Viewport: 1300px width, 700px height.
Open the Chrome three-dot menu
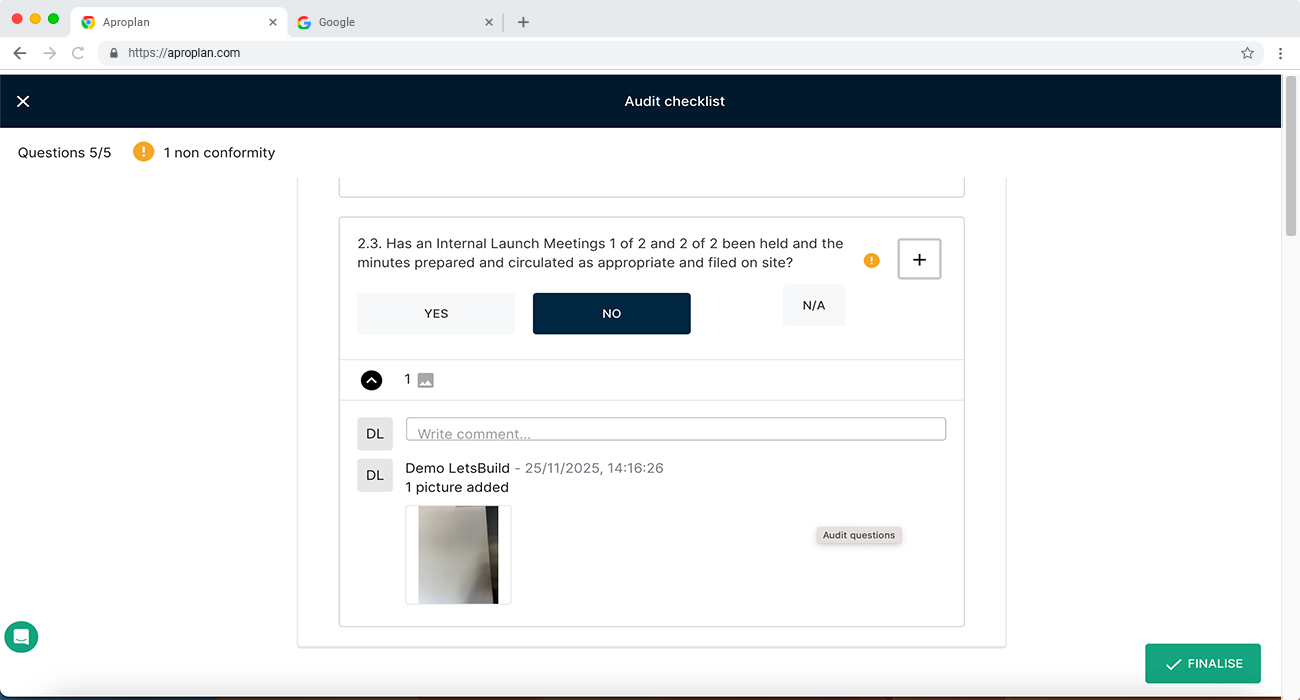pos(1280,53)
